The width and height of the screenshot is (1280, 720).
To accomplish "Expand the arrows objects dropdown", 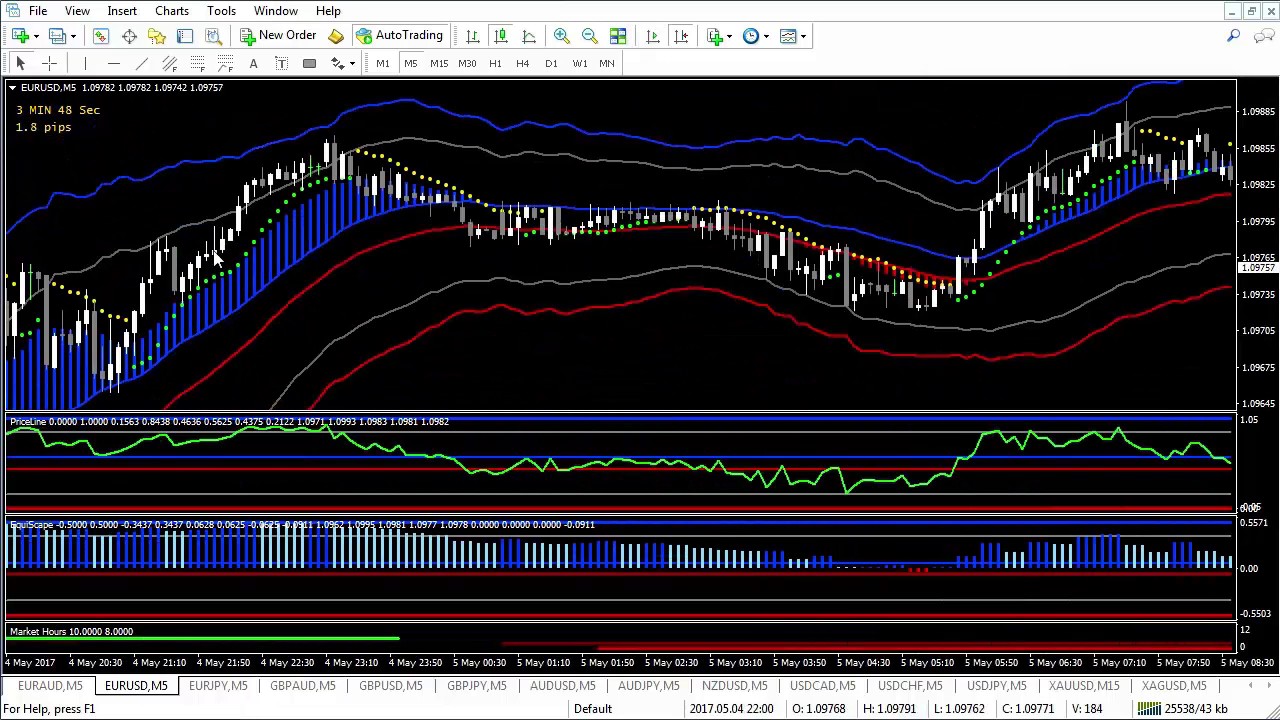I will point(352,64).
